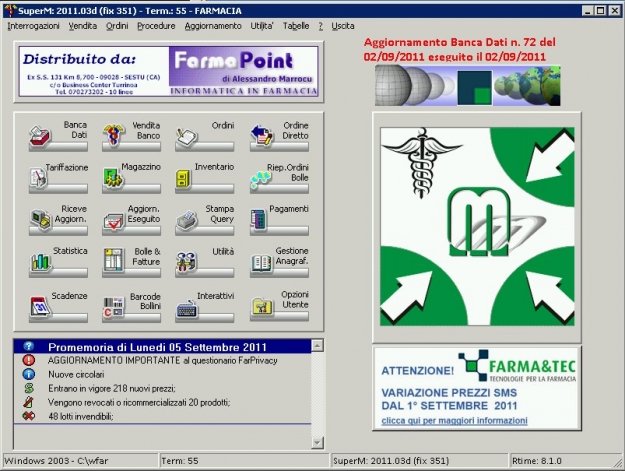The image size is (625, 471).
Task: Click 'Aggiornamento Banca Dati n. 72' red notice
Action: tap(460, 49)
